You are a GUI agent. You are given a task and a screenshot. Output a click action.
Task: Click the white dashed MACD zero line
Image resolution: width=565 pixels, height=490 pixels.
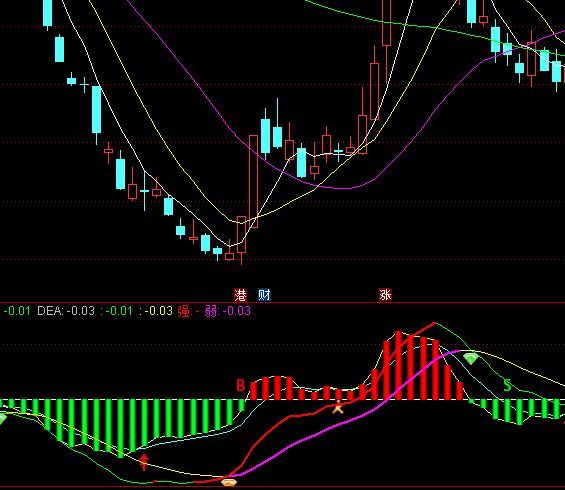(282, 400)
